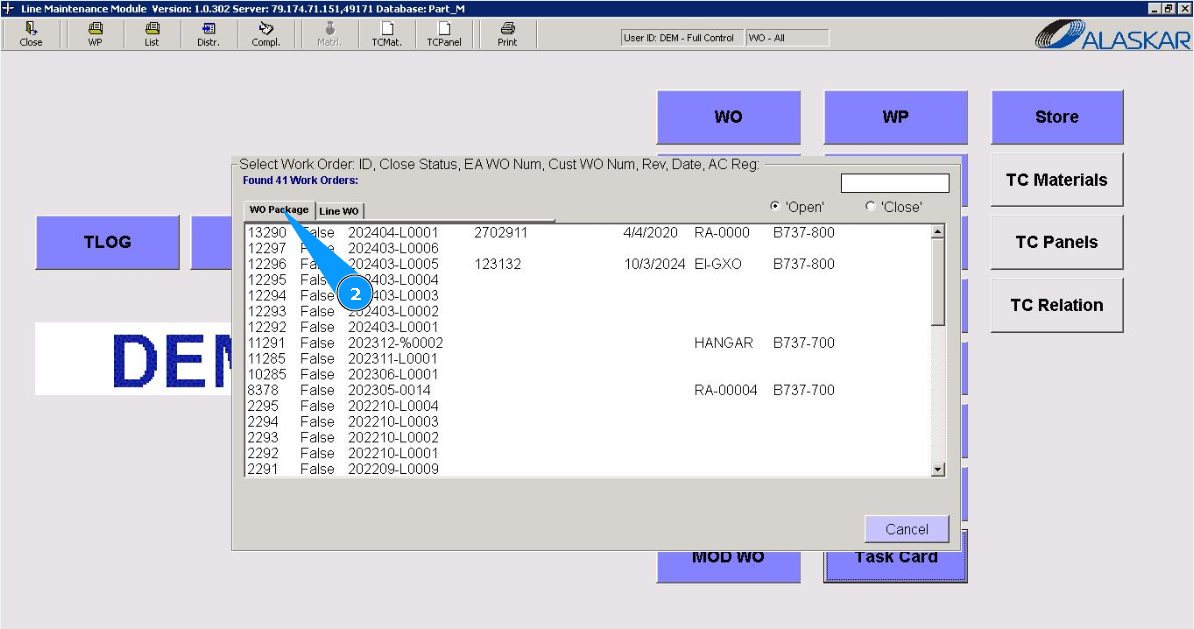Click the List toolbar icon
The image size is (1194, 629).
[151, 34]
